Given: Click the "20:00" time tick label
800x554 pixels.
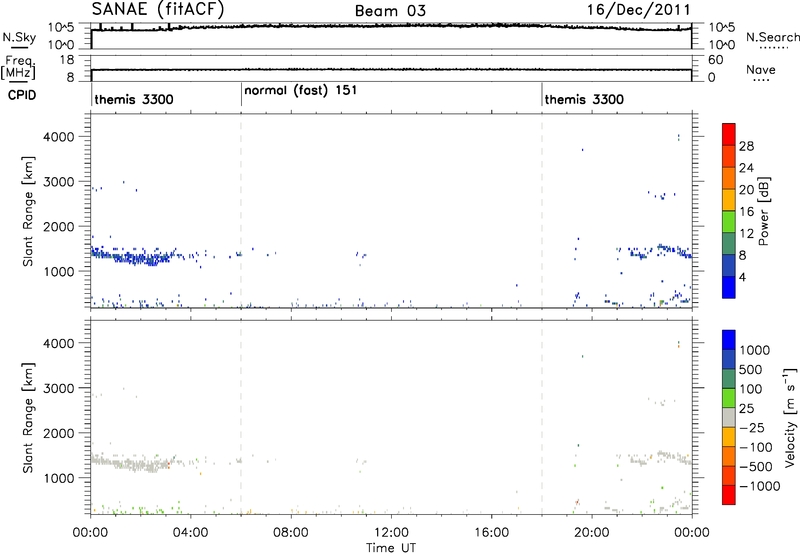Looking at the screenshot, I should click(x=592, y=533).
